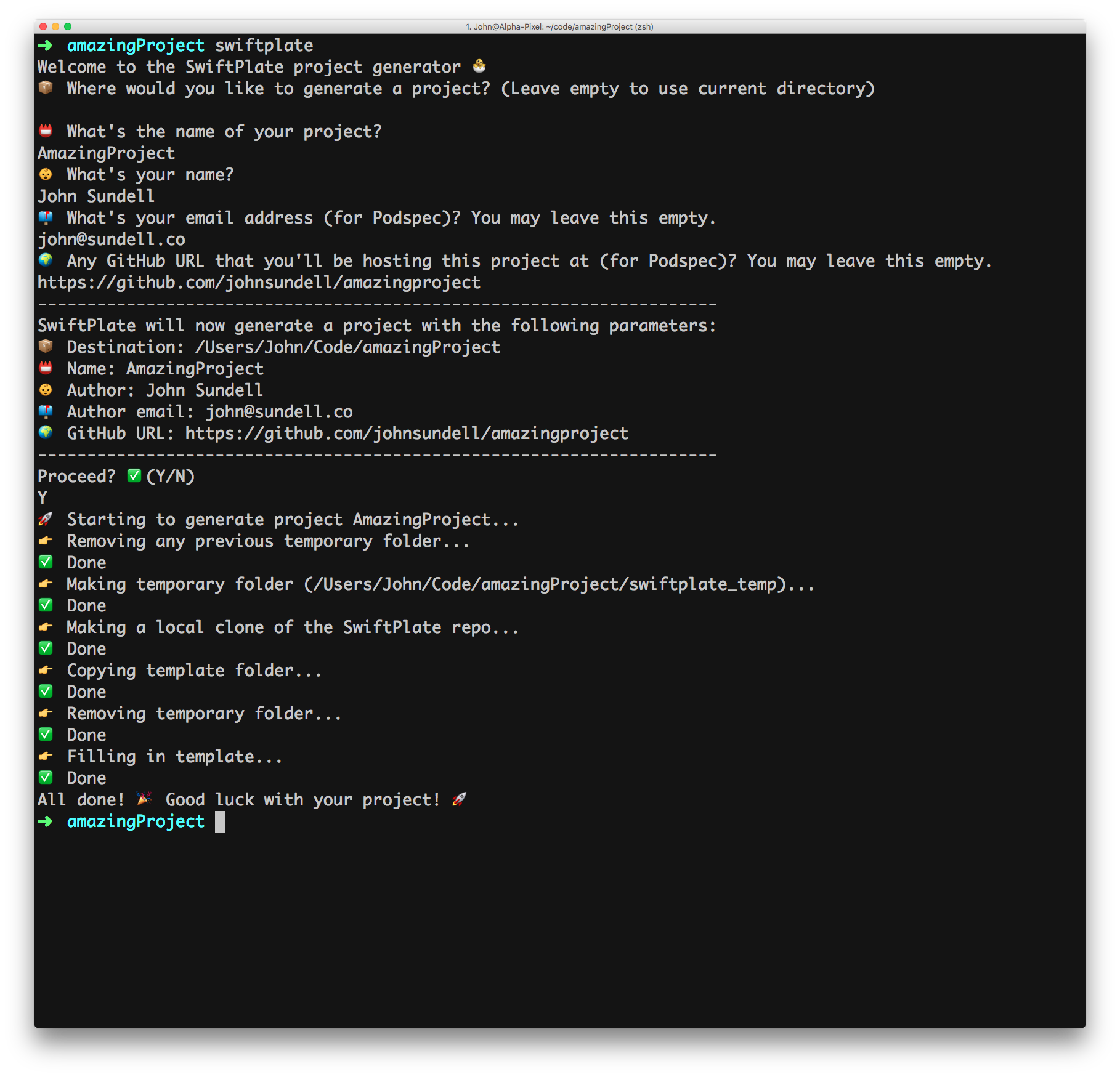
Task: Click the 'Copying template folder...' text
Action: pos(195,671)
